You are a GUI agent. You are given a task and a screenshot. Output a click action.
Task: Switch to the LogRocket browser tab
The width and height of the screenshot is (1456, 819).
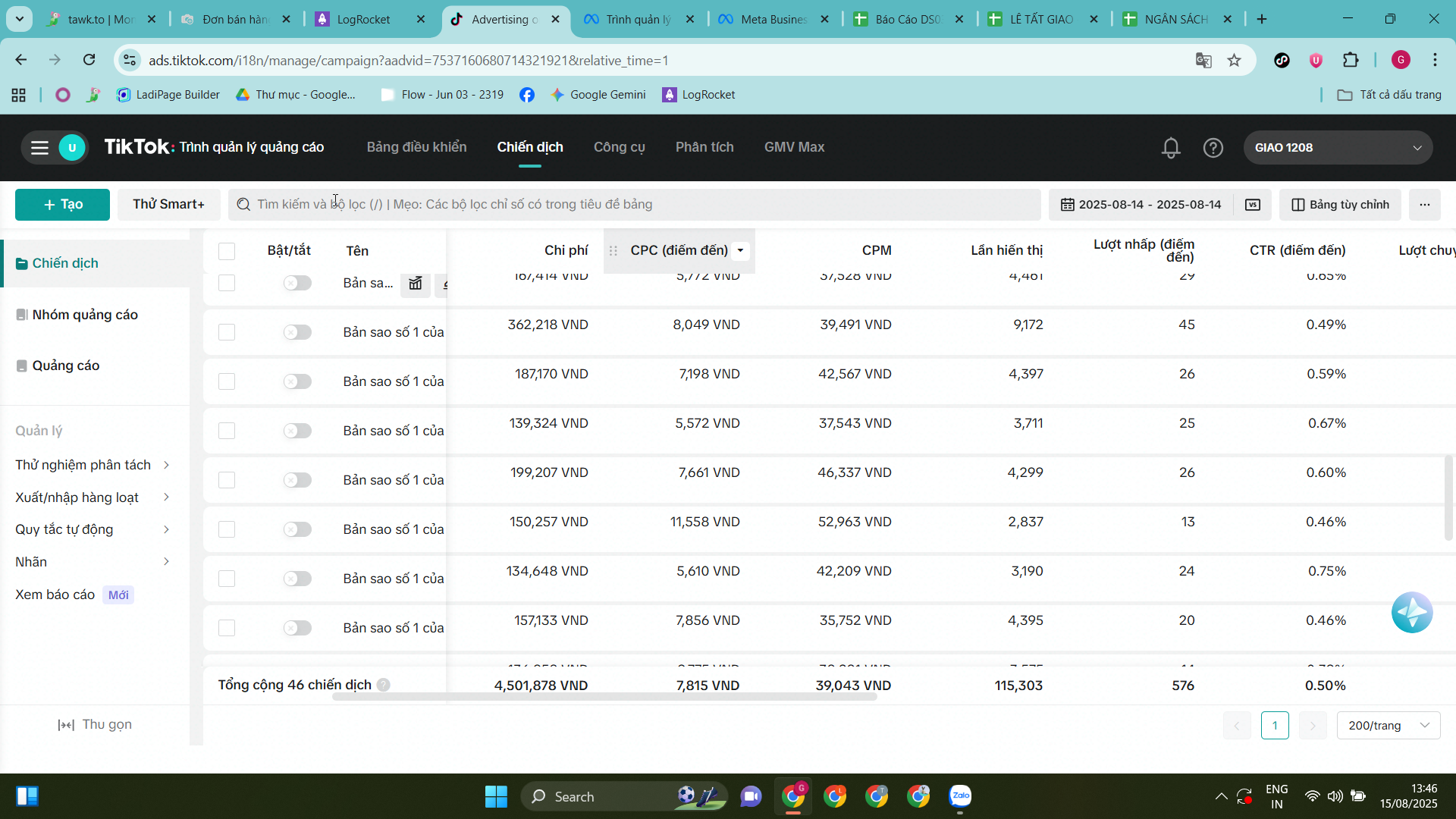[x=372, y=19]
